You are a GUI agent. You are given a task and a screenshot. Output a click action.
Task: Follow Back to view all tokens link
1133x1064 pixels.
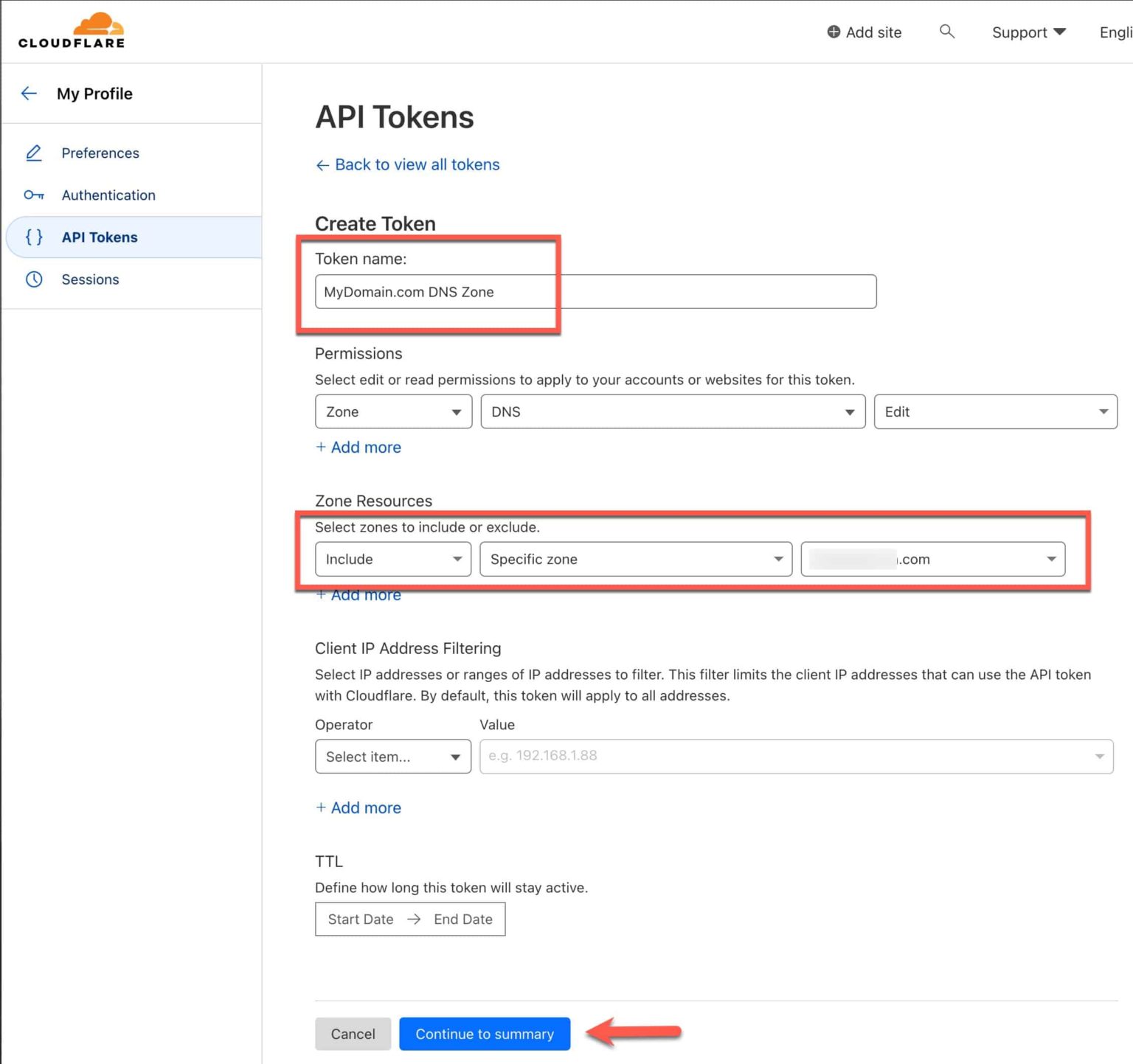point(408,164)
